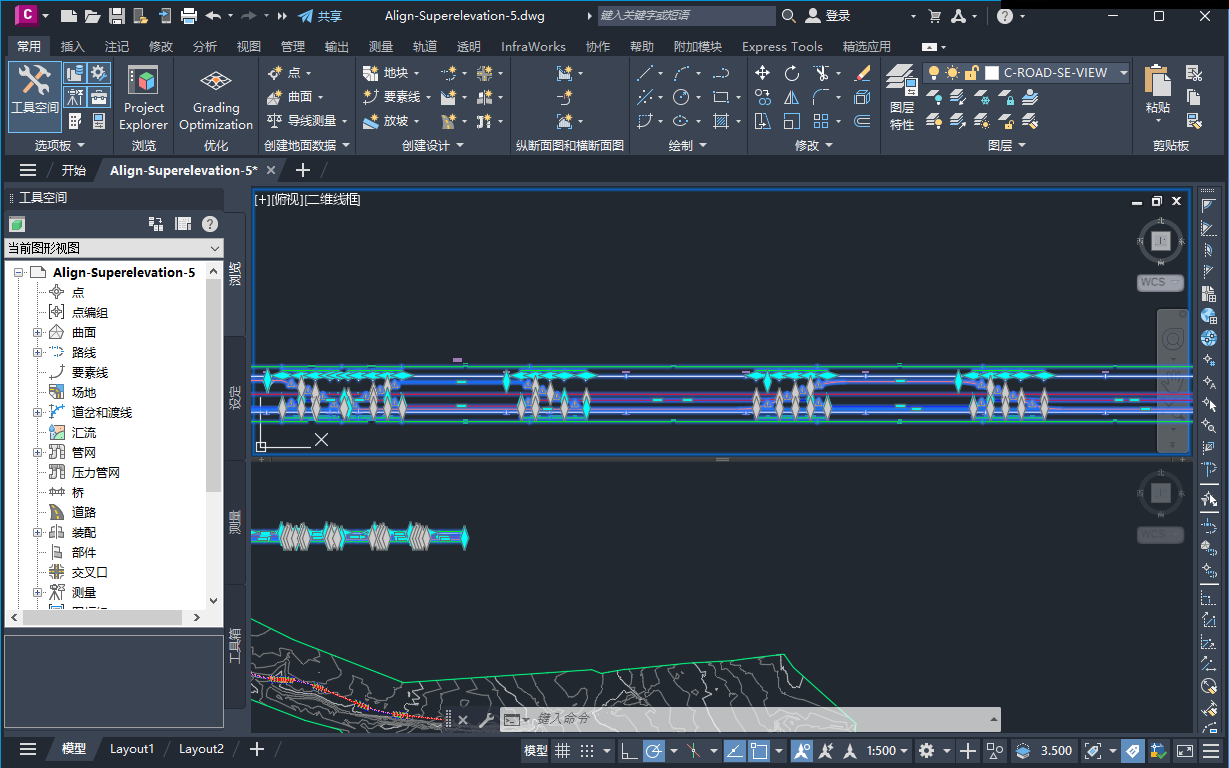Toggle snap mode in the status bar

click(x=586, y=750)
